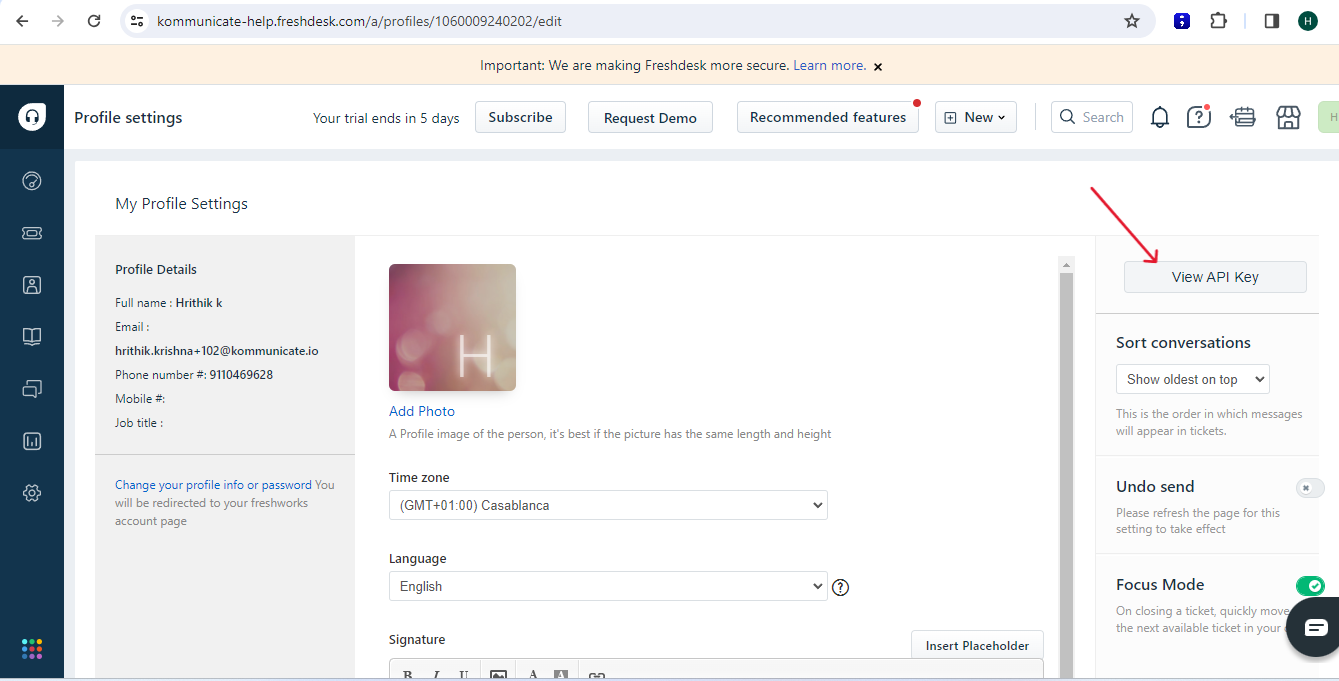Viewport: 1339px width, 681px height.
Task: Open the New dropdown menu
Action: [975, 117]
